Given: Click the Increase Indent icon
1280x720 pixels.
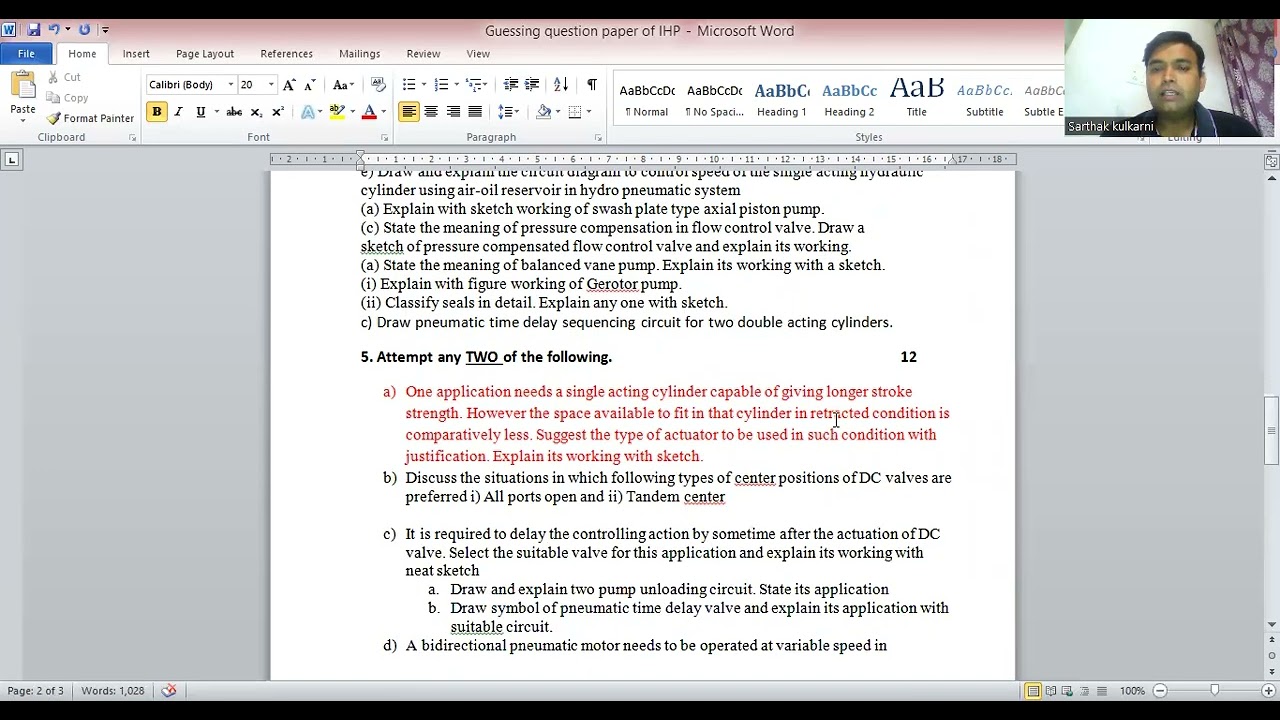Looking at the screenshot, I should click(532, 85).
